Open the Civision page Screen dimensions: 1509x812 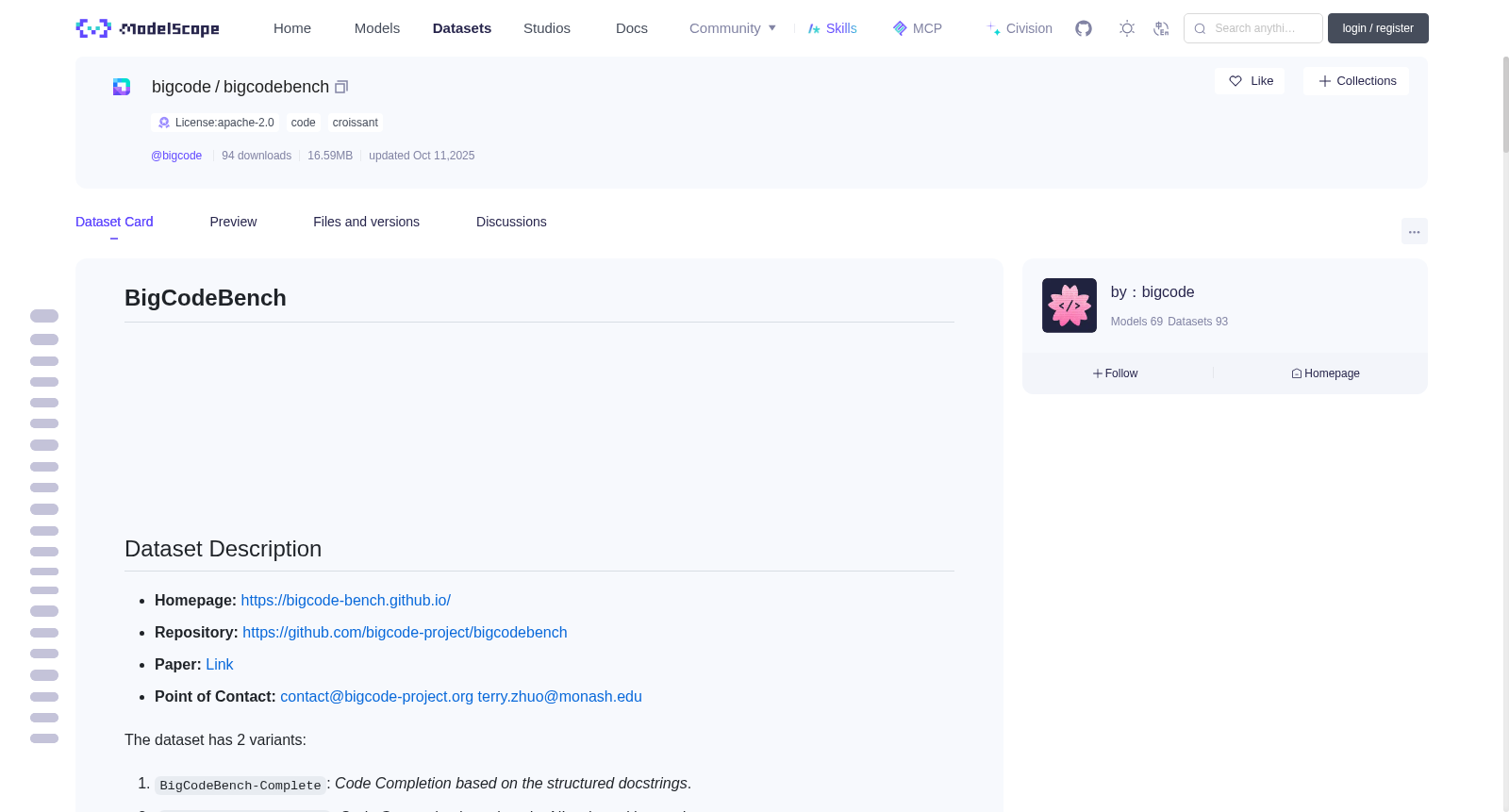tap(1019, 28)
